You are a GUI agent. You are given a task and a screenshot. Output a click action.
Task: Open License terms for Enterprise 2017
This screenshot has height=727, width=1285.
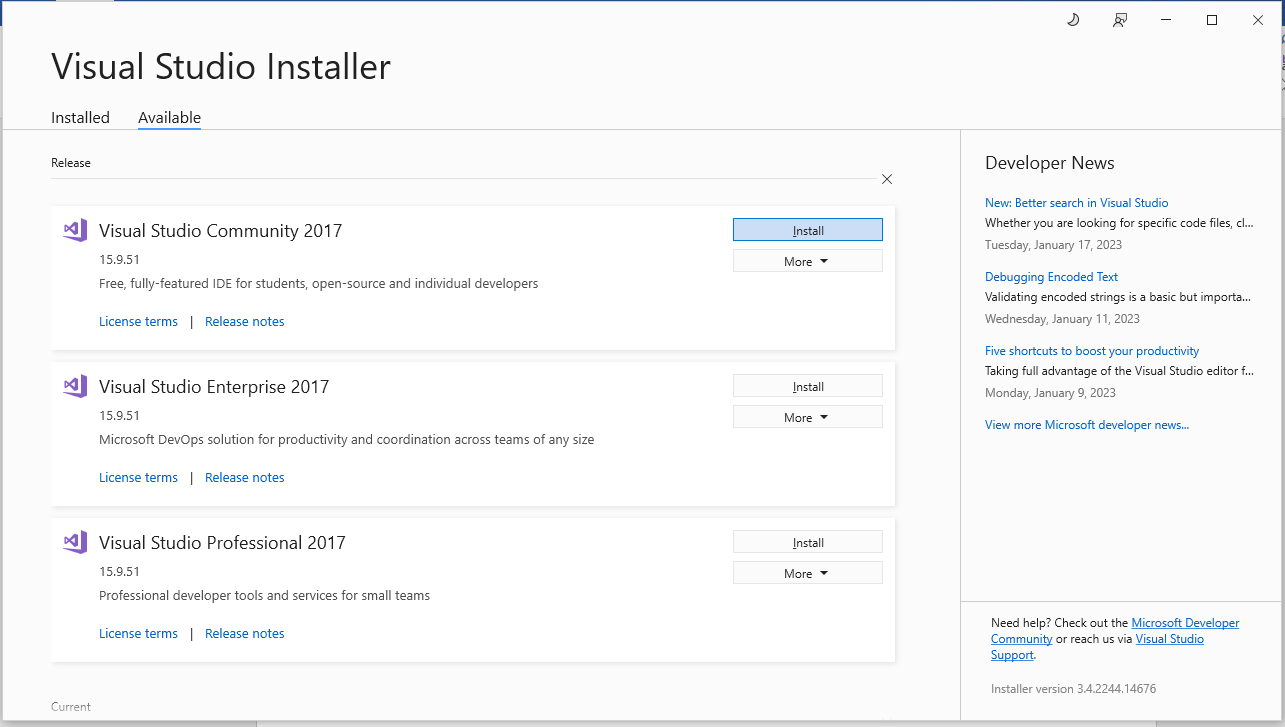tap(138, 477)
